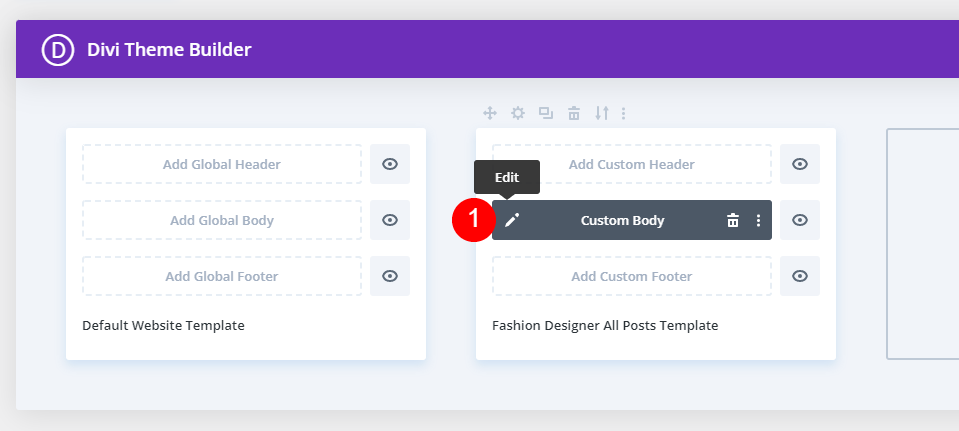Click the Divi logo icon in header
959x431 pixels.
[58, 50]
